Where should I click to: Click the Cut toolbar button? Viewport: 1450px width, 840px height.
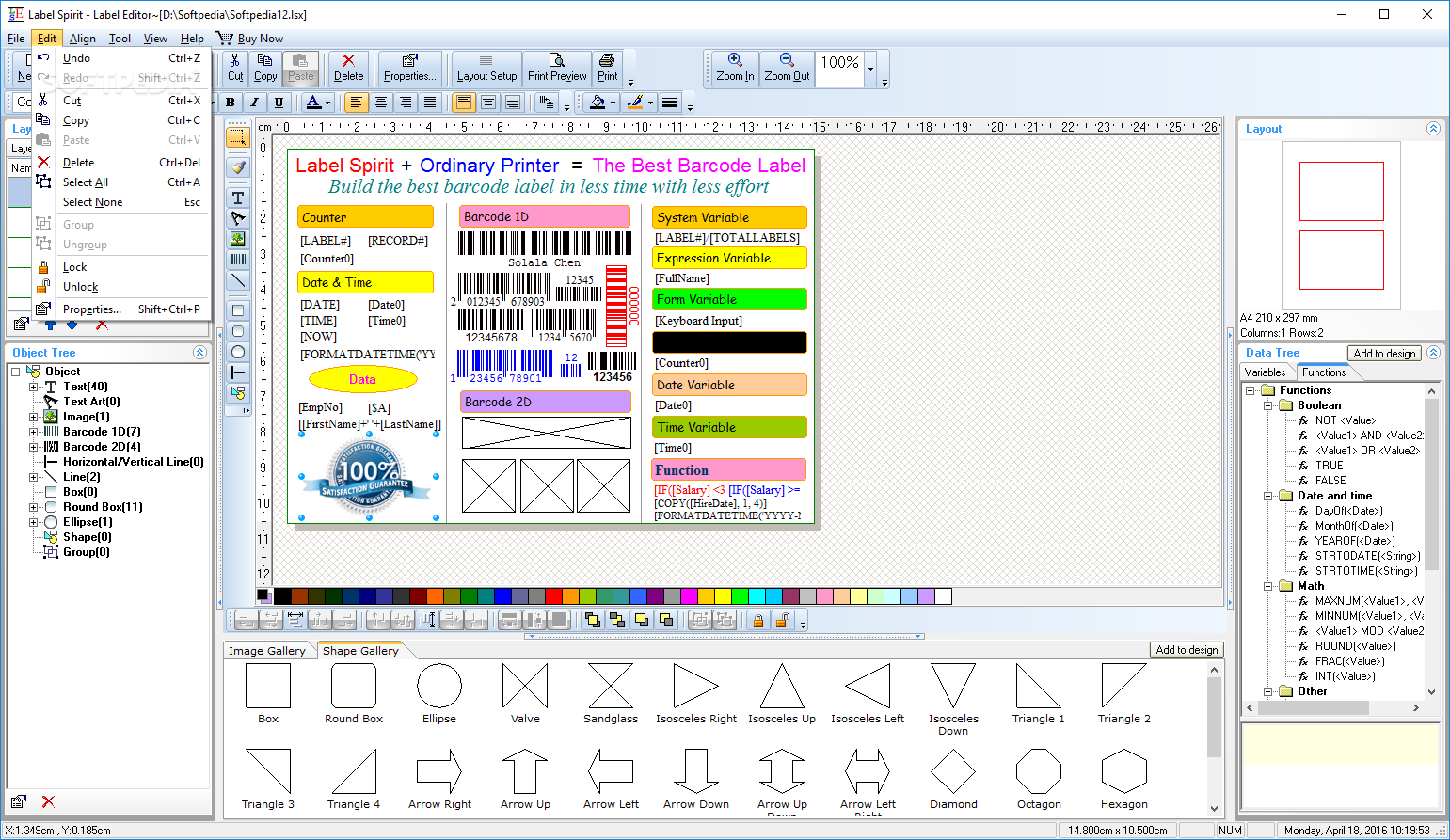click(x=235, y=68)
